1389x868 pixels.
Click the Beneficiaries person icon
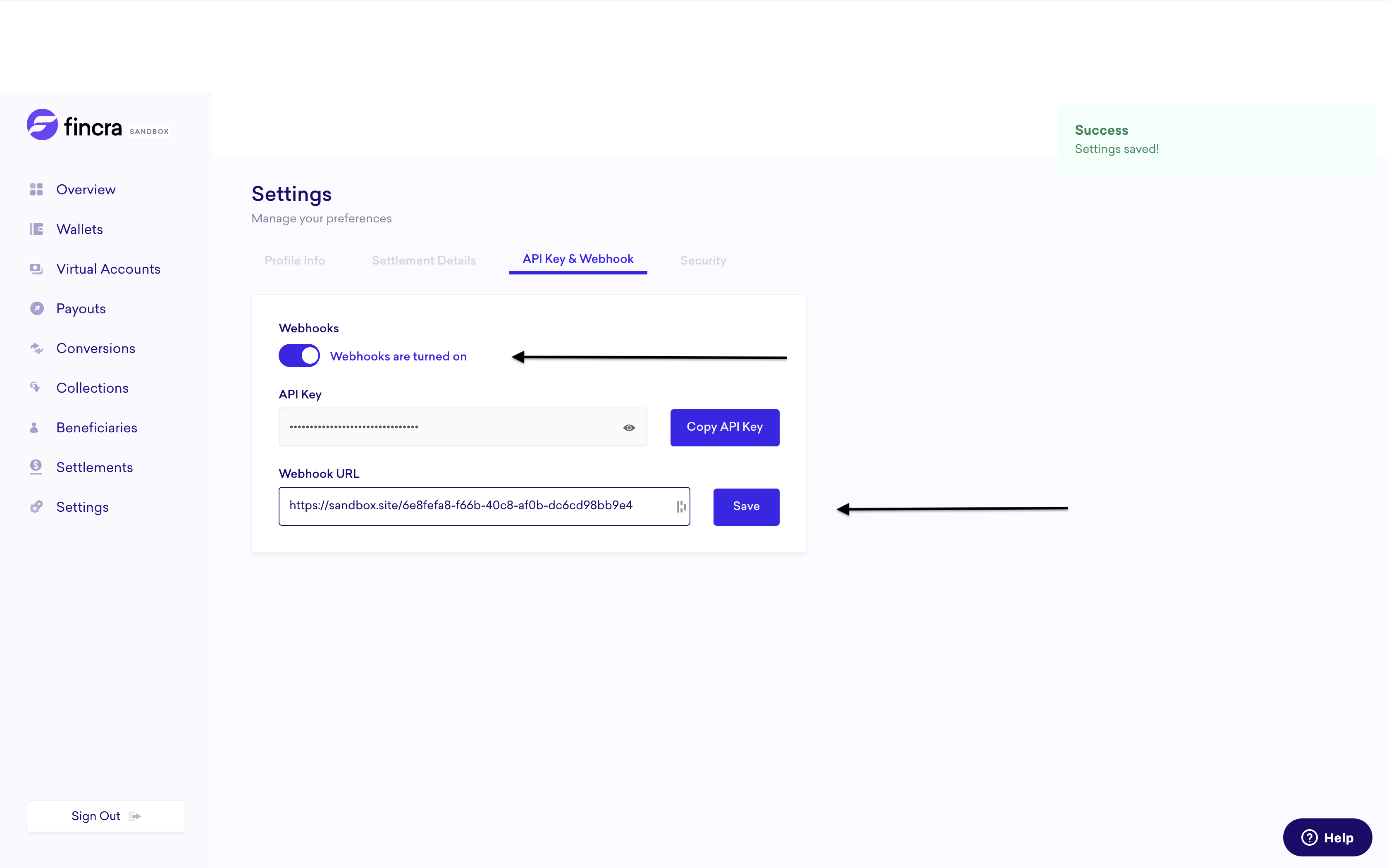[34, 427]
